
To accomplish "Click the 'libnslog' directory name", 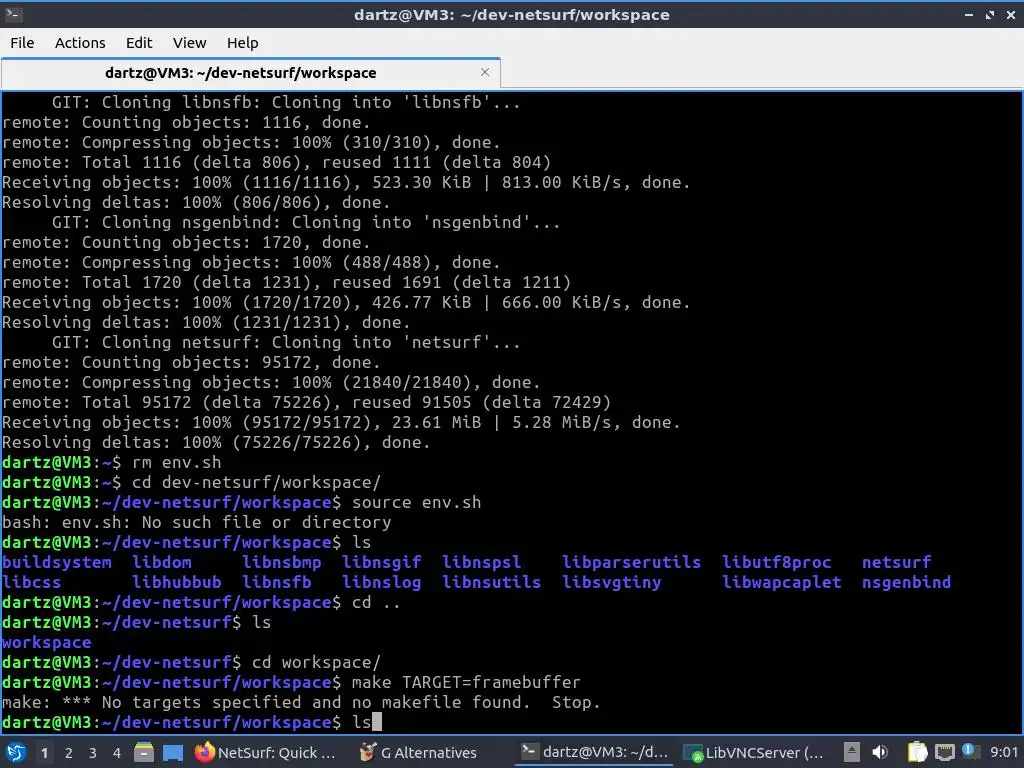I will tap(381, 582).
